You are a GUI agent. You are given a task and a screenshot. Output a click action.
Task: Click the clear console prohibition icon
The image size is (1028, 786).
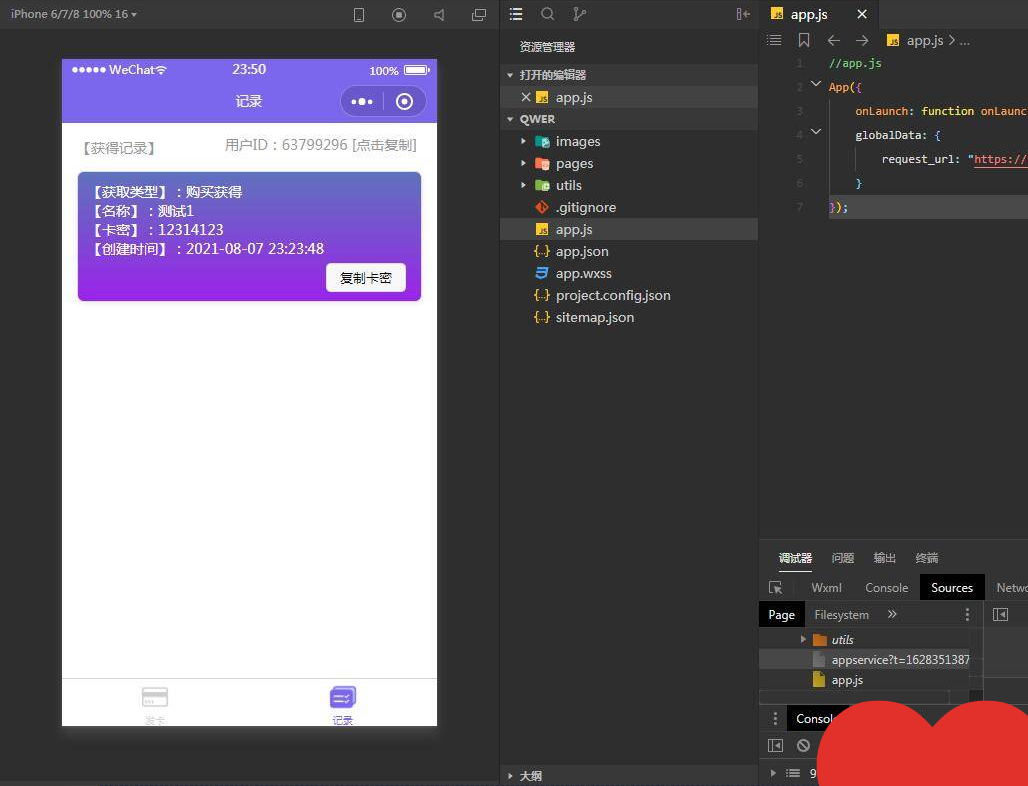point(803,745)
